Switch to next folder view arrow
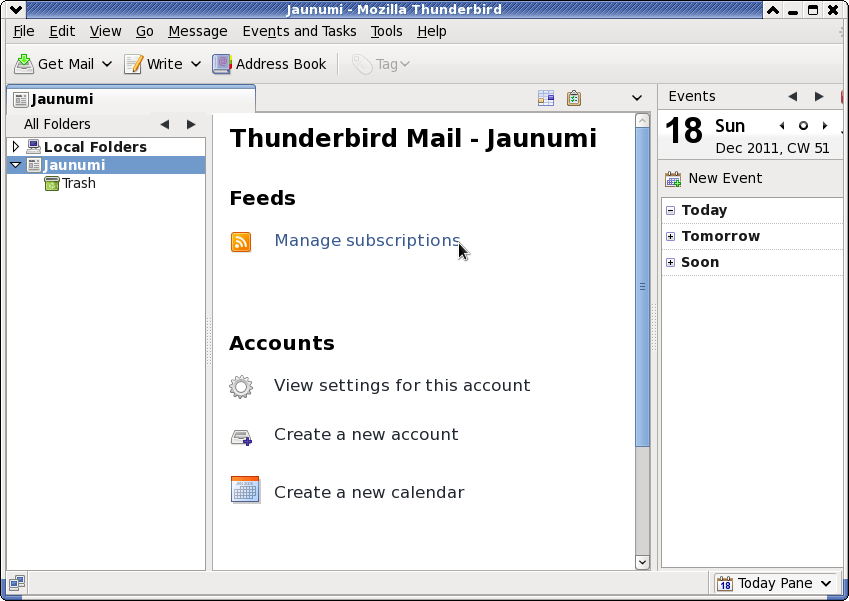This screenshot has height=601, width=849. point(191,125)
